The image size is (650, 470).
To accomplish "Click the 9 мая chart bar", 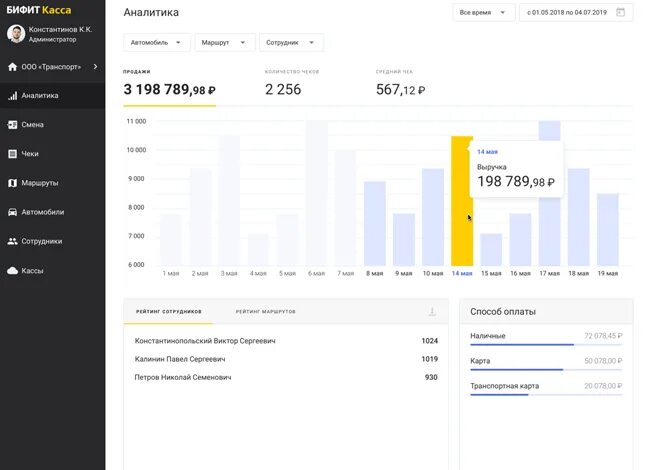I will coord(404,240).
